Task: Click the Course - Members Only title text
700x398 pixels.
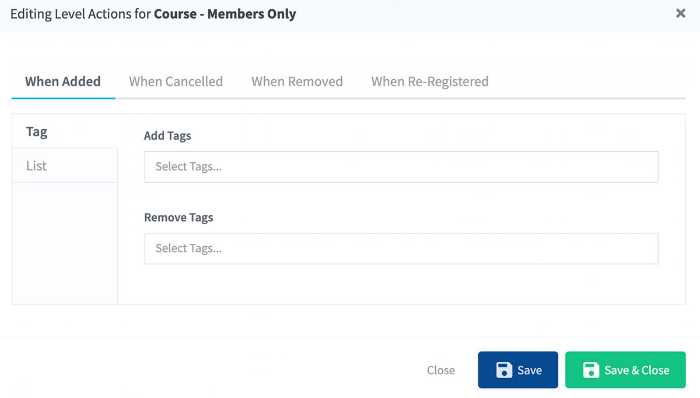Action: click(225, 14)
